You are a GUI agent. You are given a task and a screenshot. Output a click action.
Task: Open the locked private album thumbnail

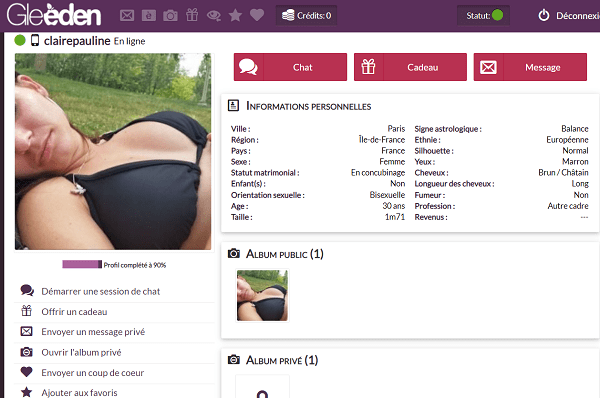coord(262,387)
